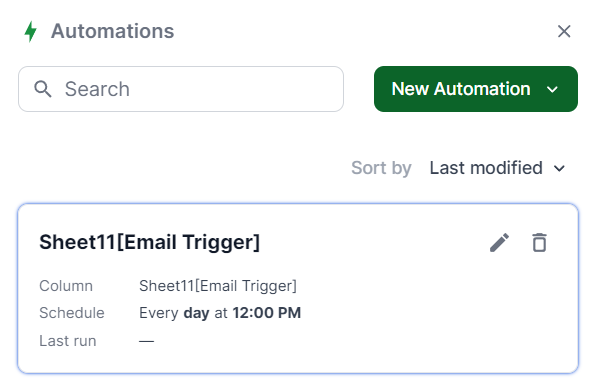
Task: Click the New Automation button label
Action: (x=461, y=89)
